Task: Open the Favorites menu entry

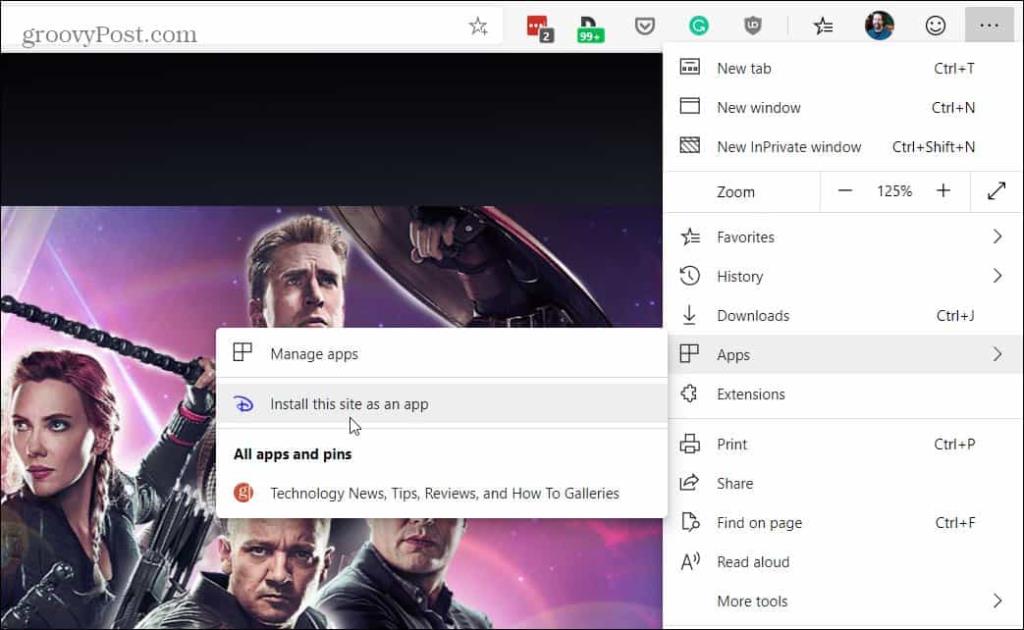Action: pyautogui.click(x=843, y=236)
